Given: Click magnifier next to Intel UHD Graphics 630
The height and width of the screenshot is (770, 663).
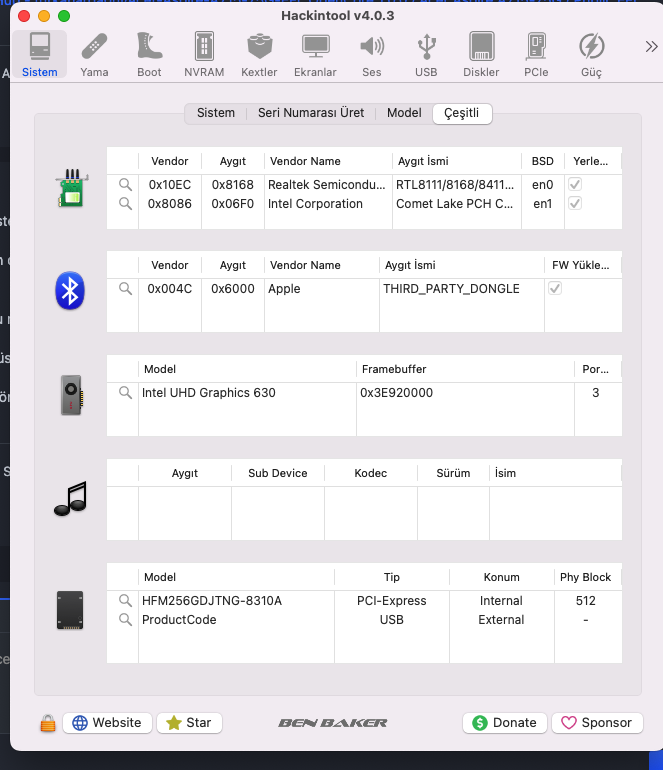Looking at the screenshot, I should [x=125, y=393].
